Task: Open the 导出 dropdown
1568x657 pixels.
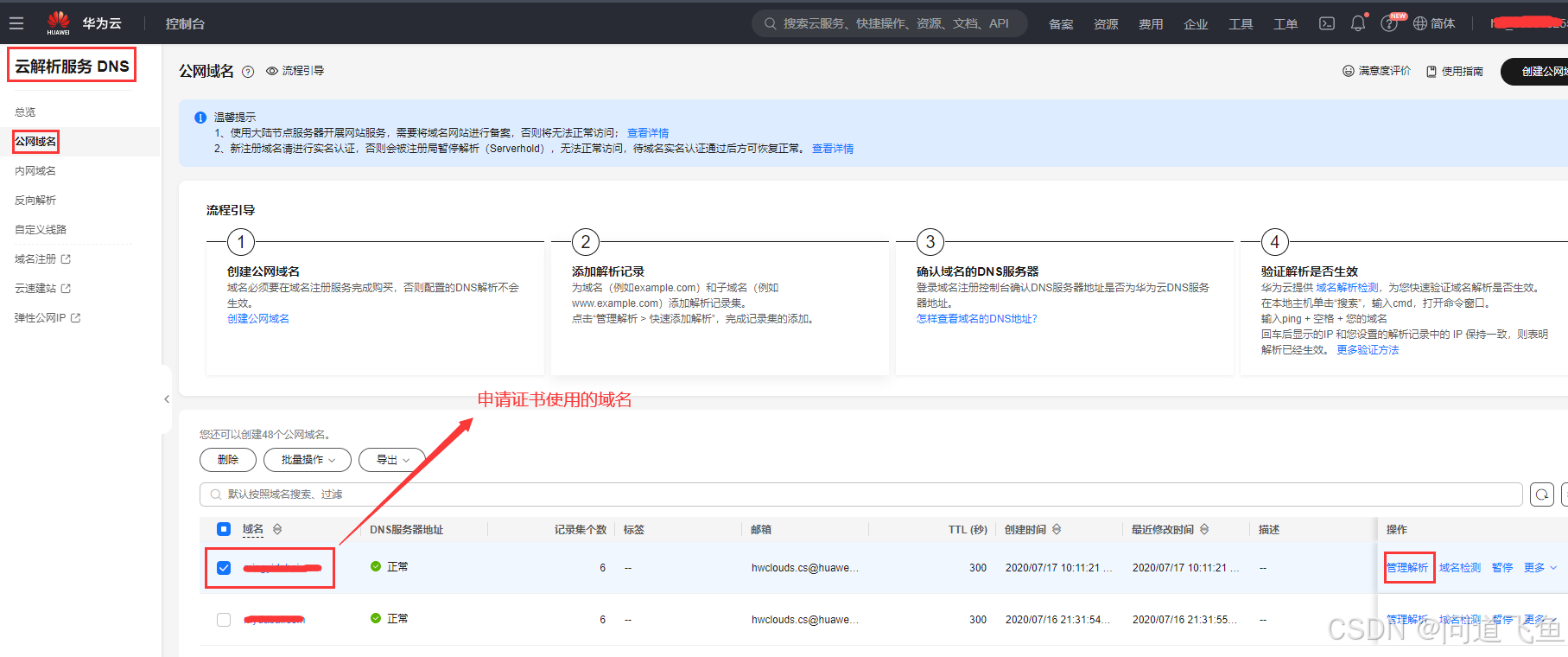Action: [x=392, y=460]
